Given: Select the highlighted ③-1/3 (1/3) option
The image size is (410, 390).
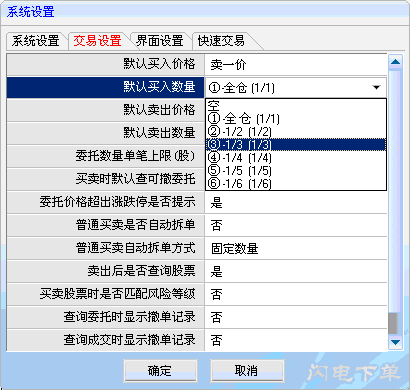Looking at the screenshot, I should [x=296, y=145].
